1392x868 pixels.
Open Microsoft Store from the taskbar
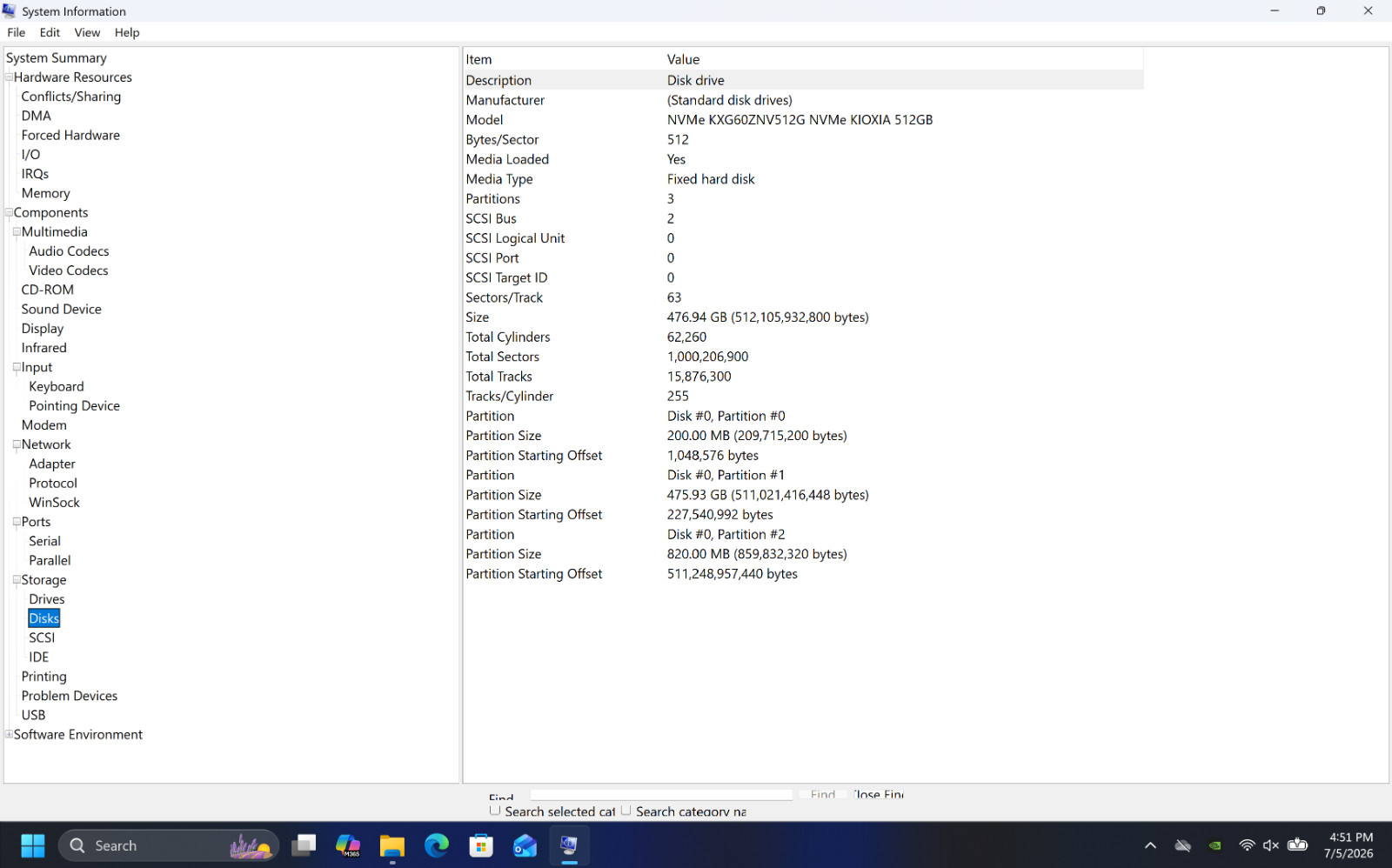(481, 845)
